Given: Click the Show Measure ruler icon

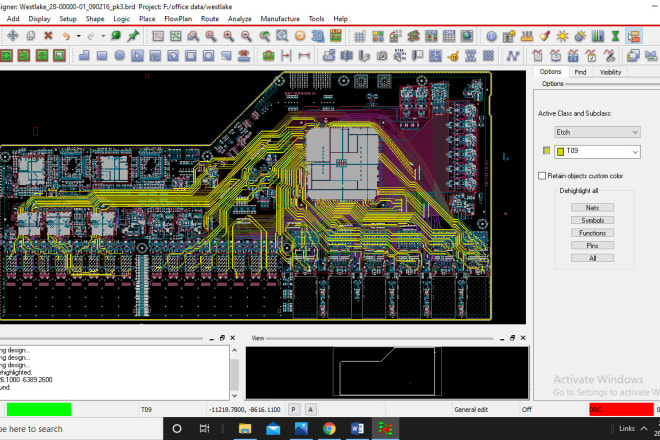Looking at the screenshot, I should pos(527,36).
